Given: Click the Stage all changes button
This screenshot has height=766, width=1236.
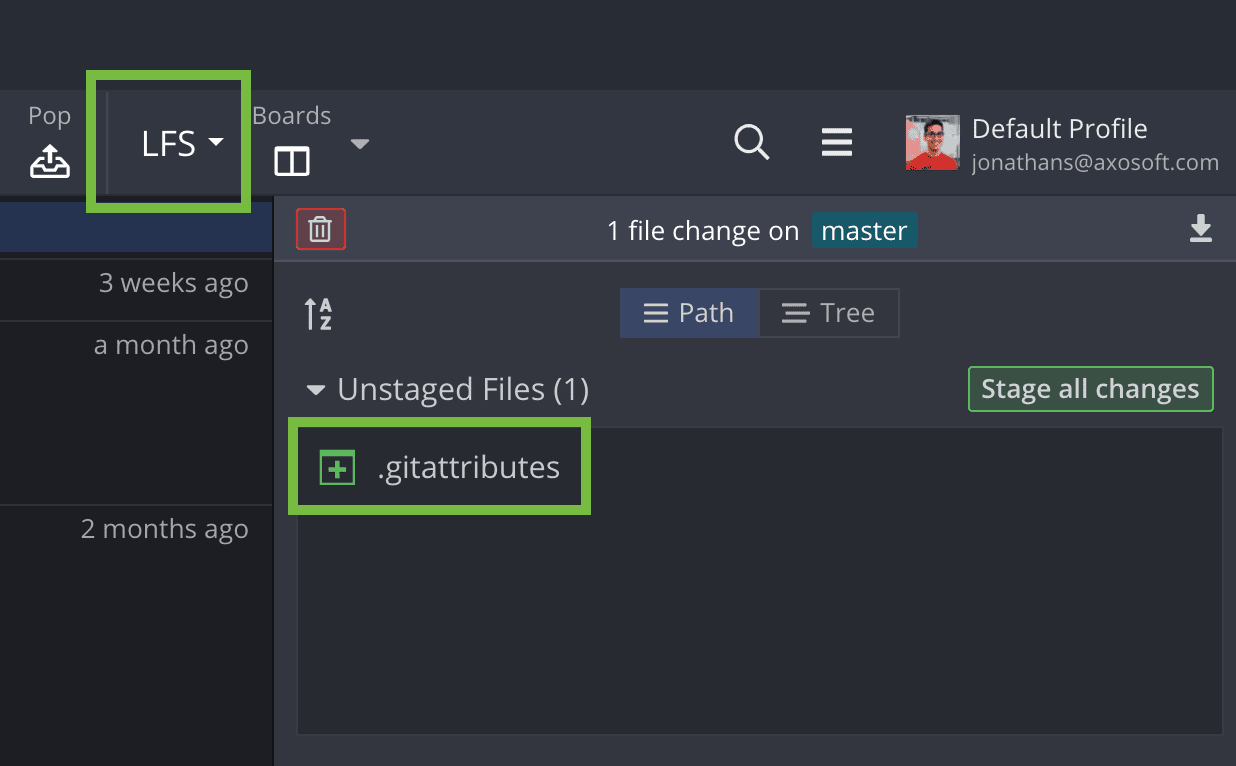Looking at the screenshot, I should pos(1090,389).
